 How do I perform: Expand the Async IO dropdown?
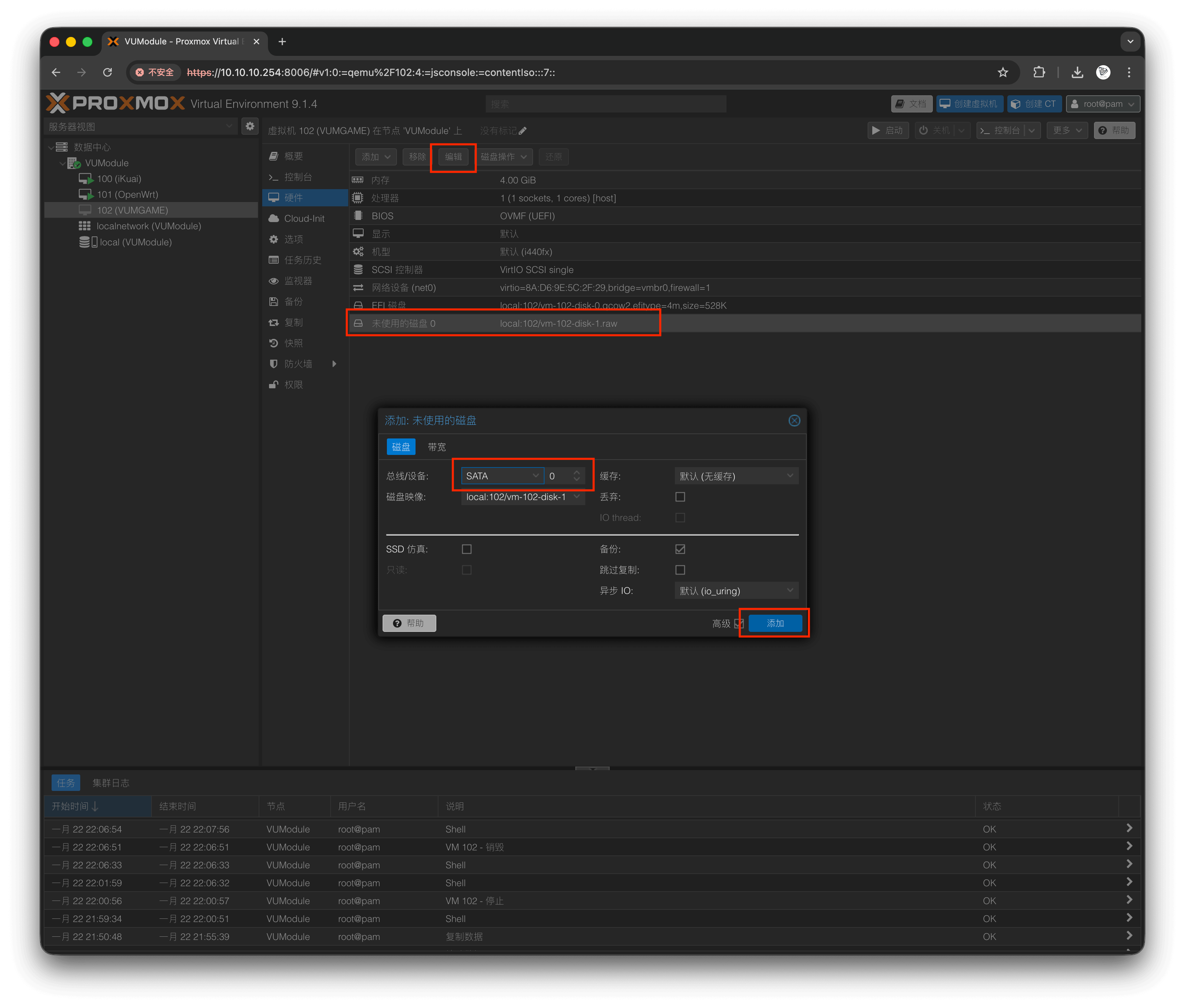tap(736, 591)
